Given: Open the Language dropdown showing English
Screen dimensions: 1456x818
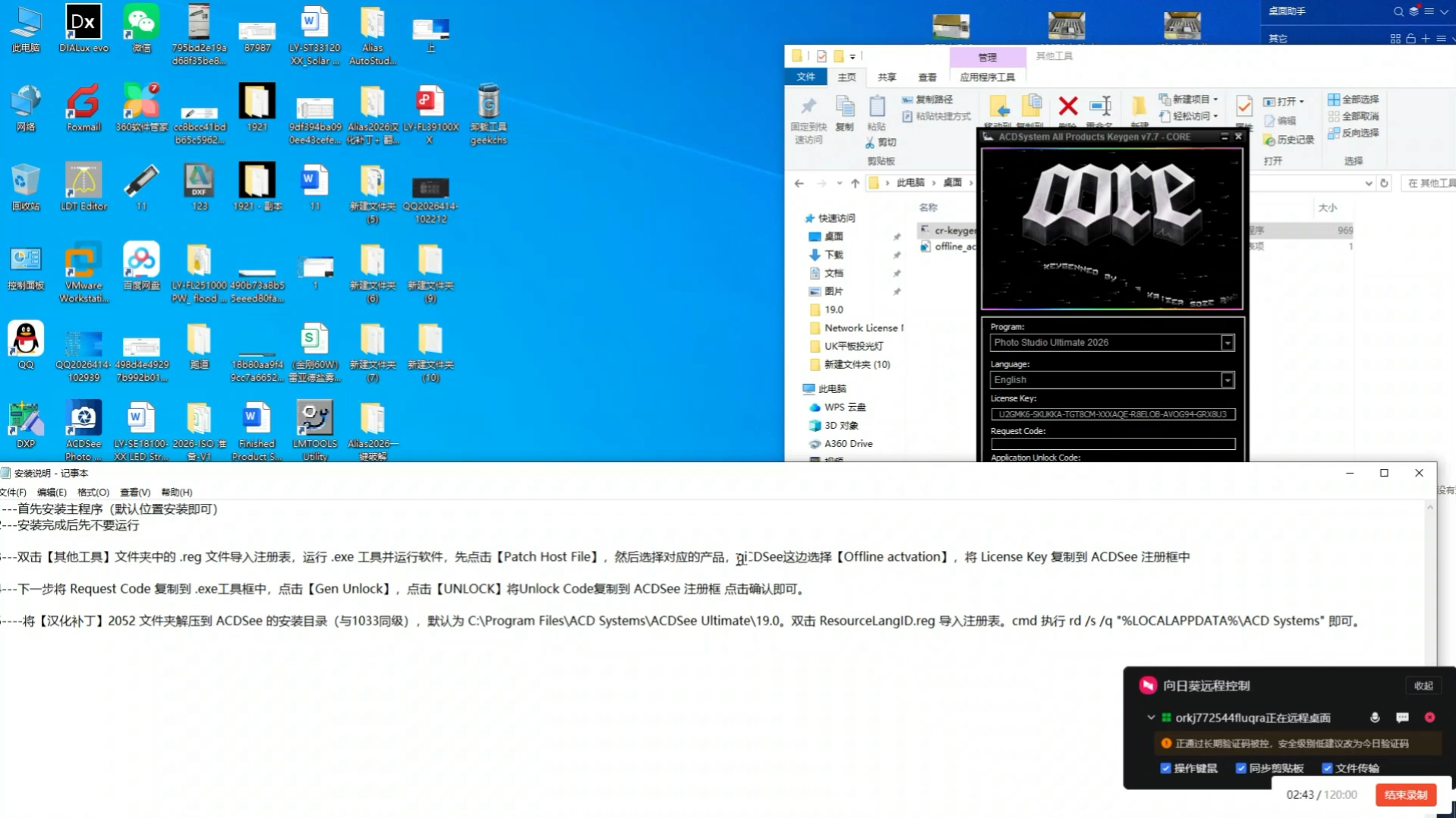Looking at the screenshot, I should [x=1227, y=380].
